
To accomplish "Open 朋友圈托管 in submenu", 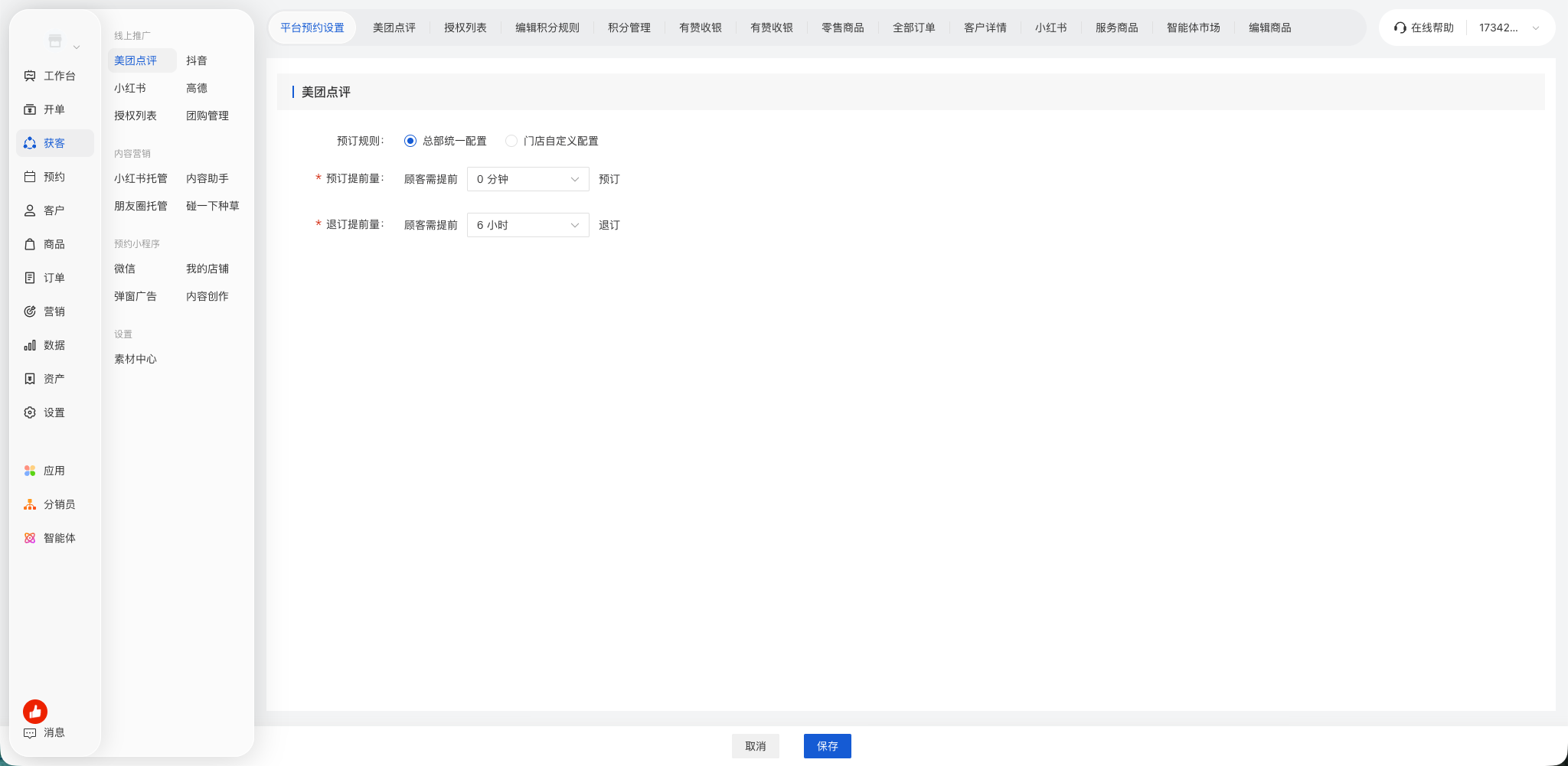I will click(x=141, y=206).
